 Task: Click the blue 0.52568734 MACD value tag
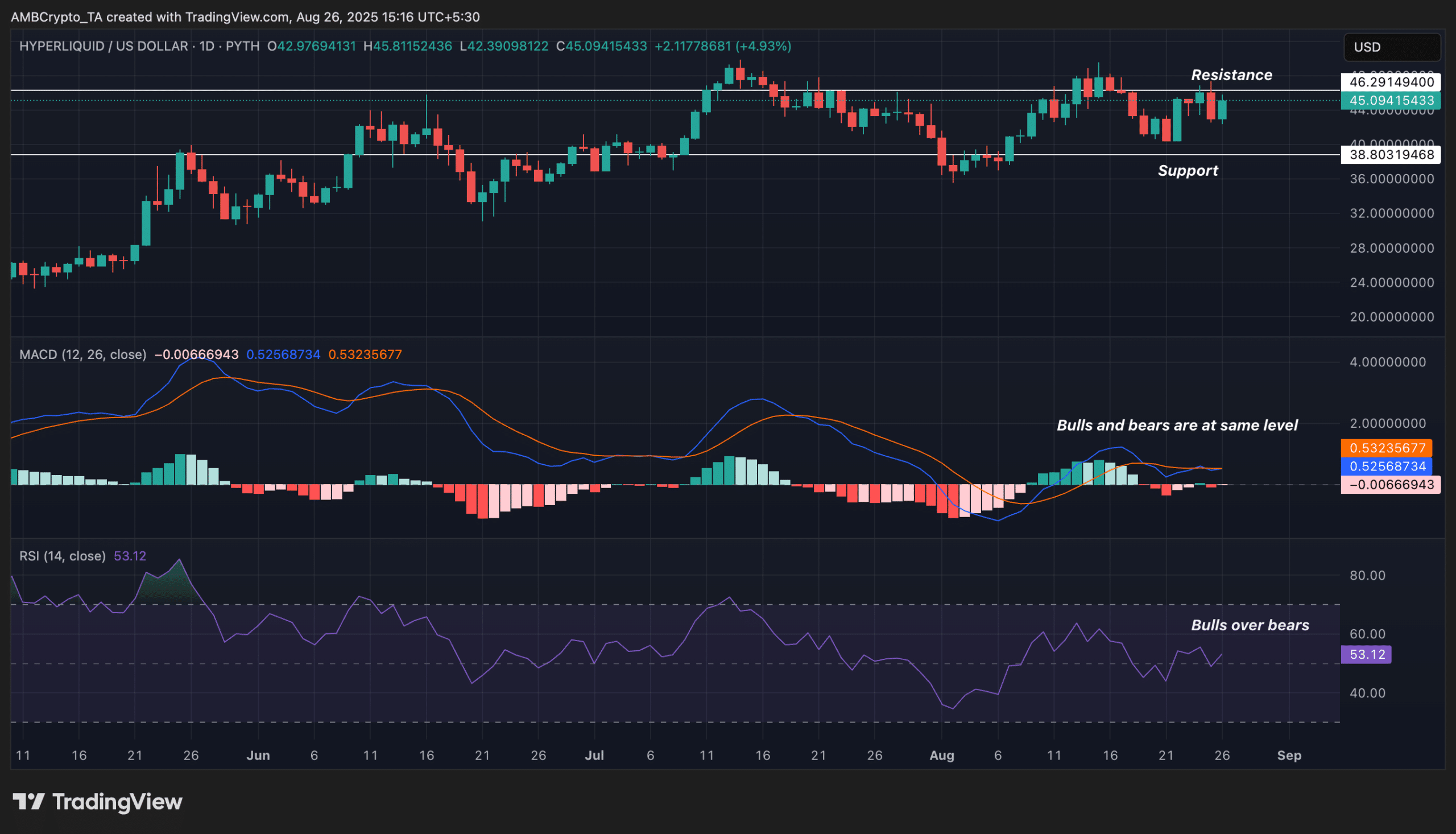tap(1386, 466)
